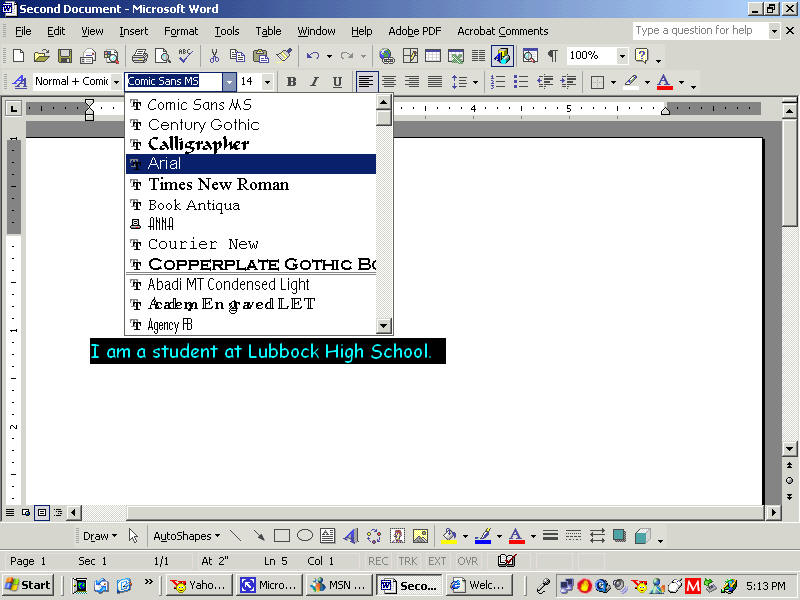The image size is (800, 600).
Task: Print the document using printer icon
Action: 139,56
